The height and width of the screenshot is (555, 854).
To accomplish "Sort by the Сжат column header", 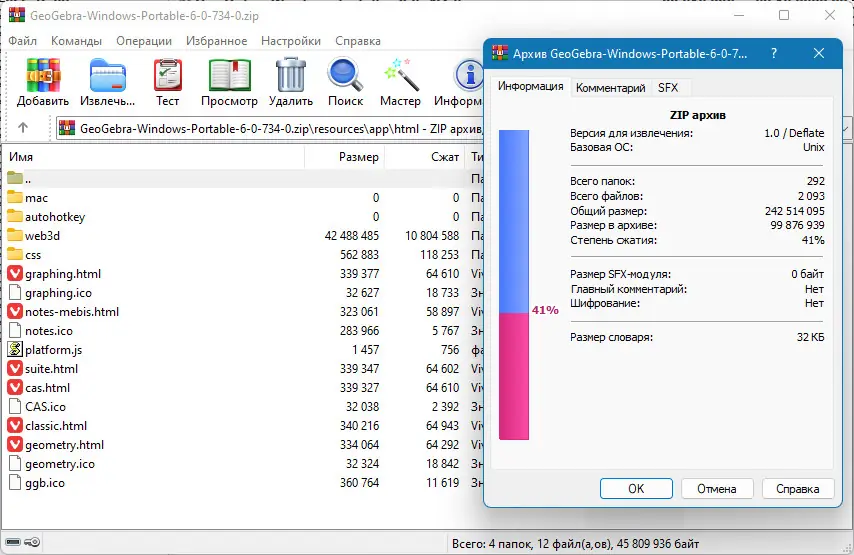I will (425, 157).
